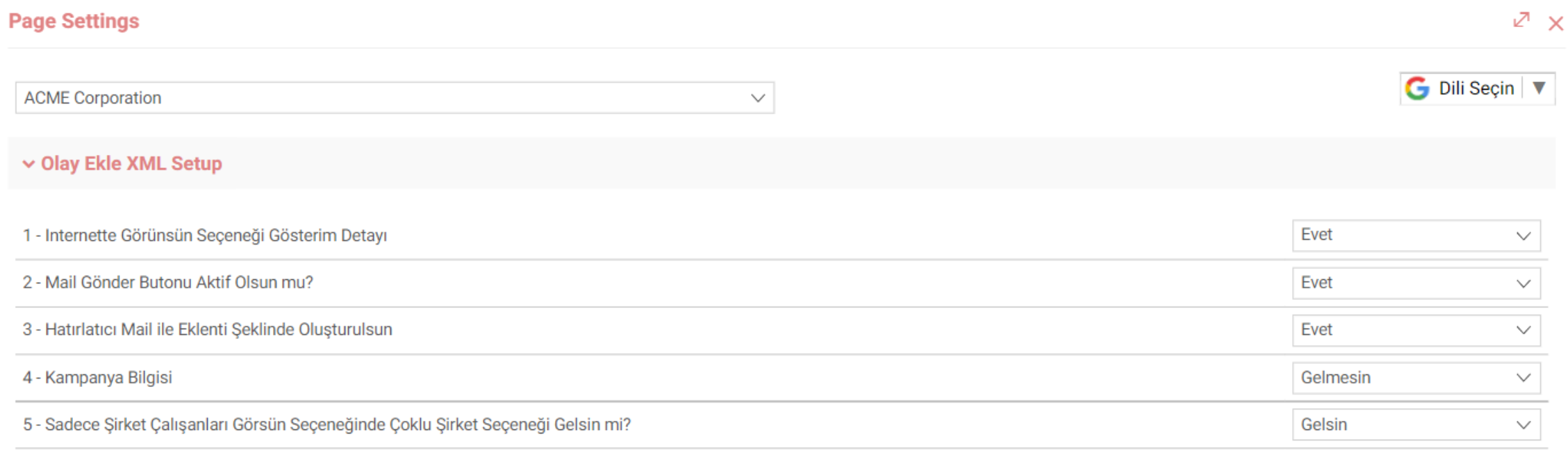
Task: Select row 2 Mail Gönder Butonu label
Action: tap(168, 282)
